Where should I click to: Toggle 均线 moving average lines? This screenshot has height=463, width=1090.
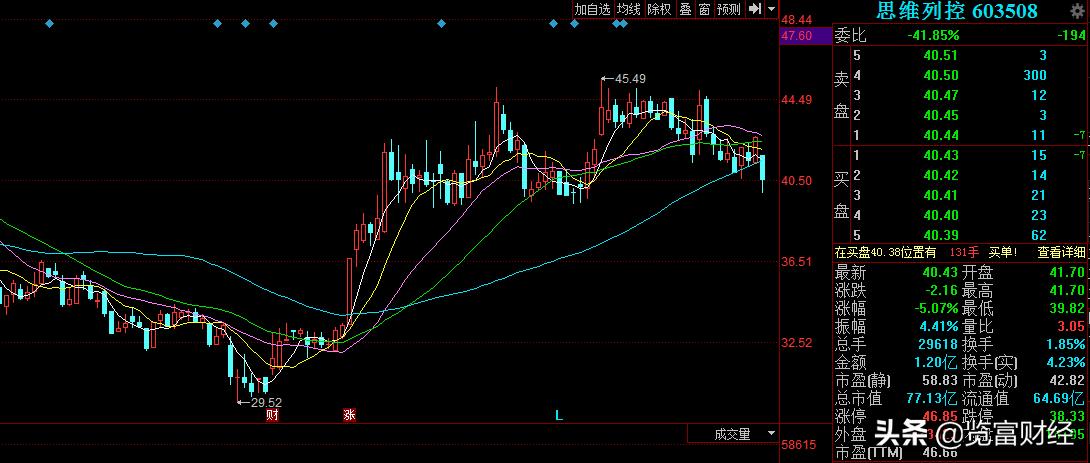(x=629, y=9)
